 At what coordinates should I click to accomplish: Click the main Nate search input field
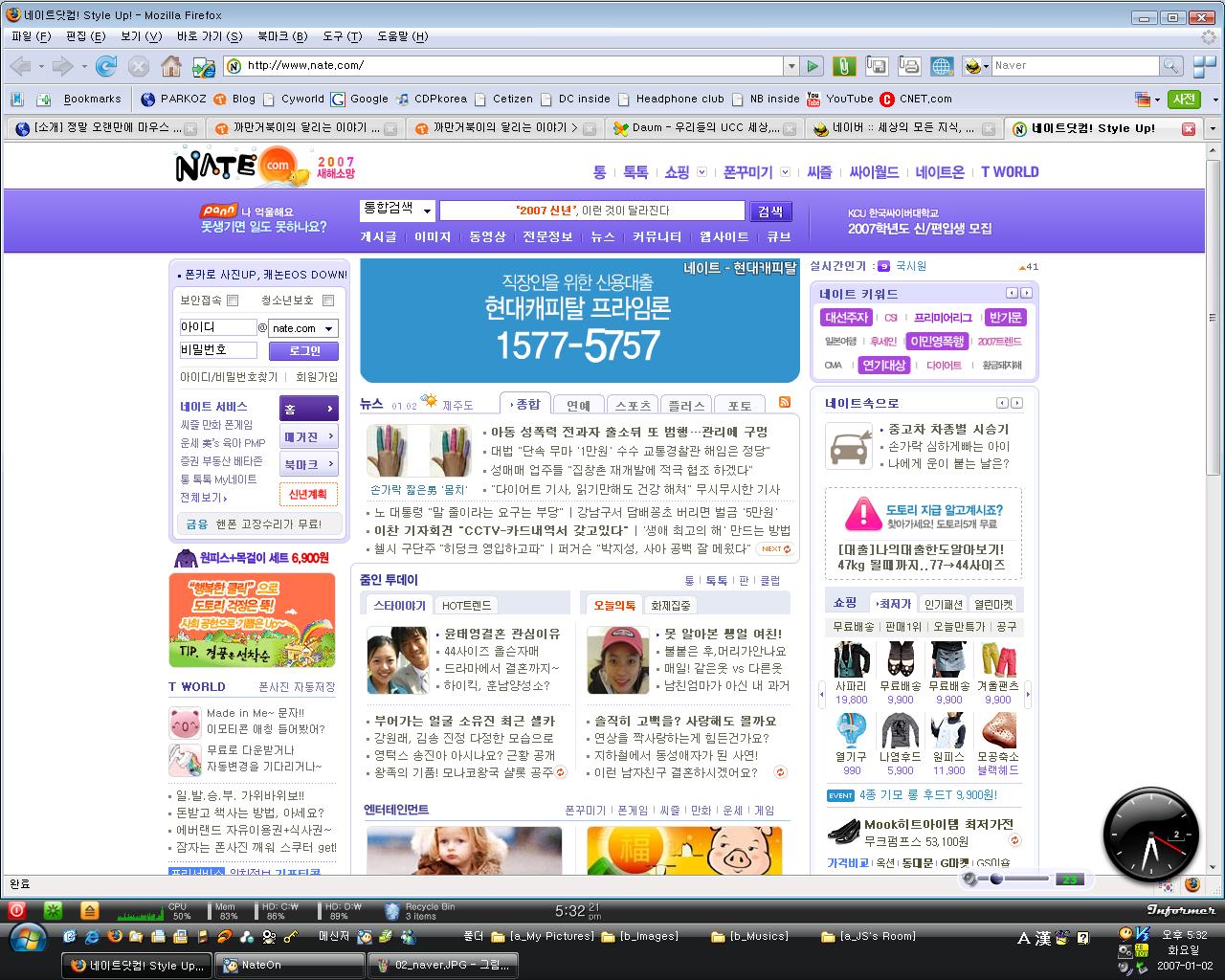tap(591, 211)
